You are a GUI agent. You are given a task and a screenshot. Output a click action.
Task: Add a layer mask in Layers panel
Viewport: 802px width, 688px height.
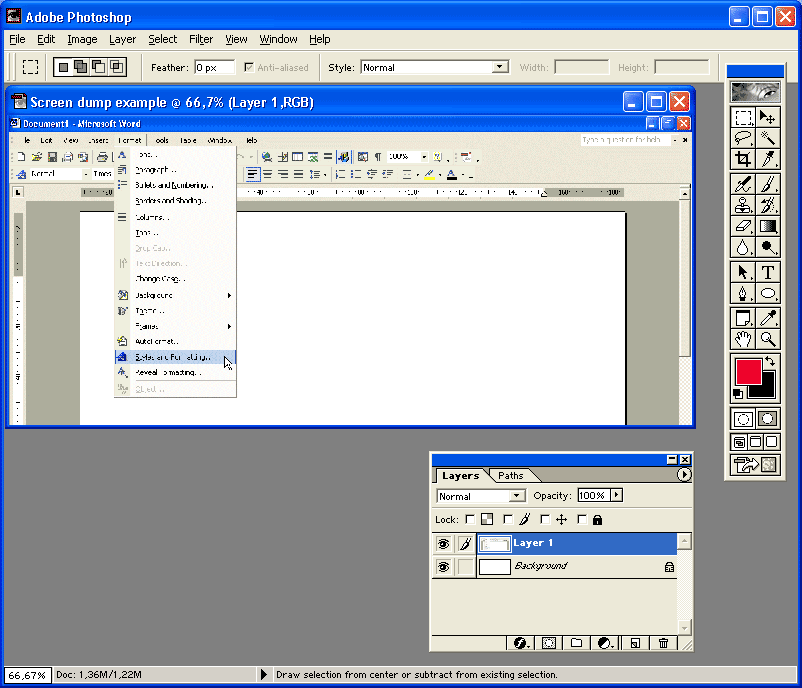click(549, 643)
